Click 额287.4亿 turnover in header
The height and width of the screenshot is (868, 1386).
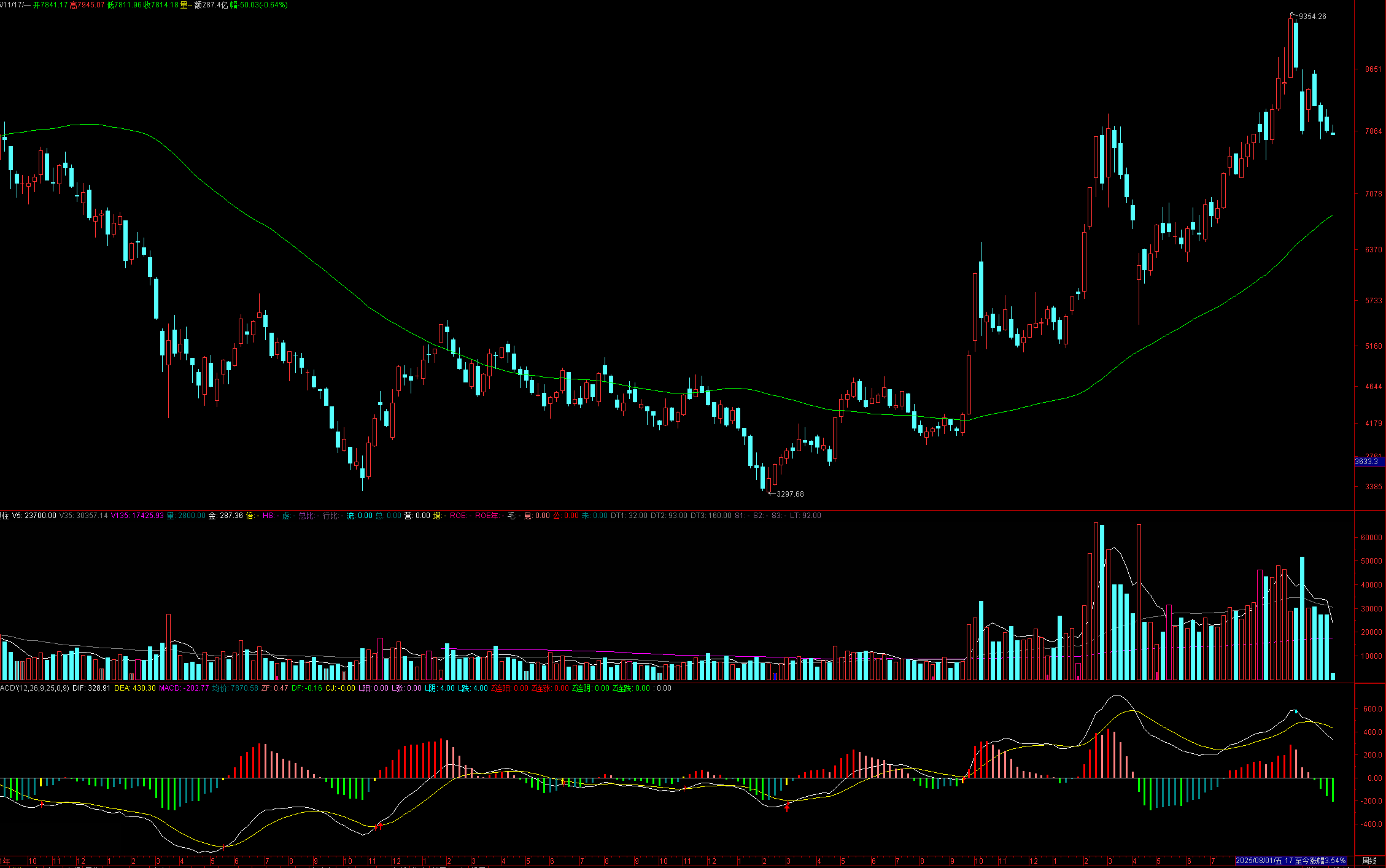pyautogui.click(x=211, y=5)
